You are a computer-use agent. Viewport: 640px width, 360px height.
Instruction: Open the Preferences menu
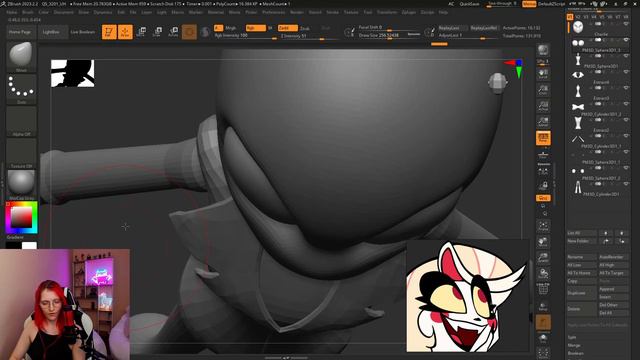coord(273,12)
